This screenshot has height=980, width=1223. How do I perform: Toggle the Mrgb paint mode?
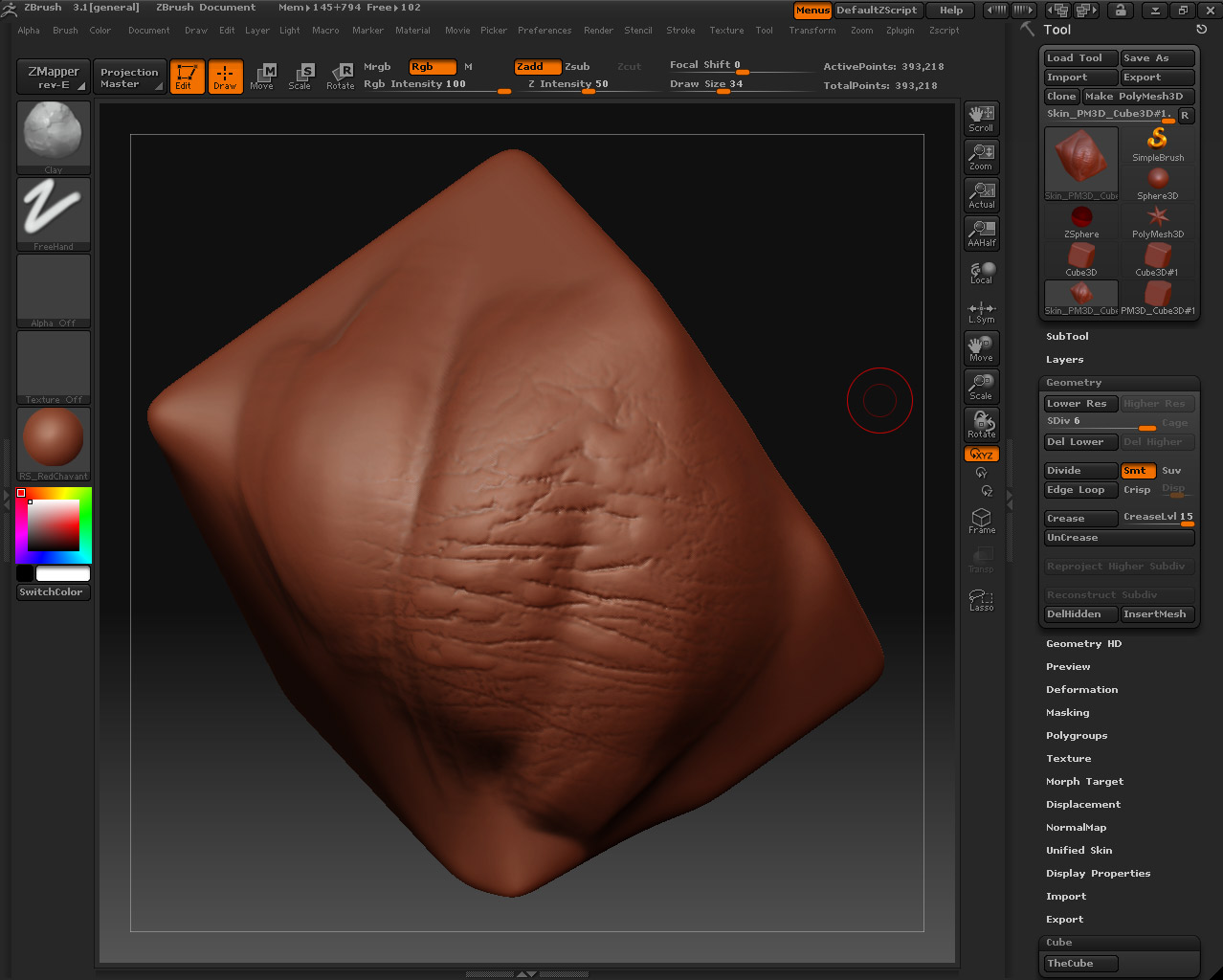pyautogui.click(x=377, y=67)
